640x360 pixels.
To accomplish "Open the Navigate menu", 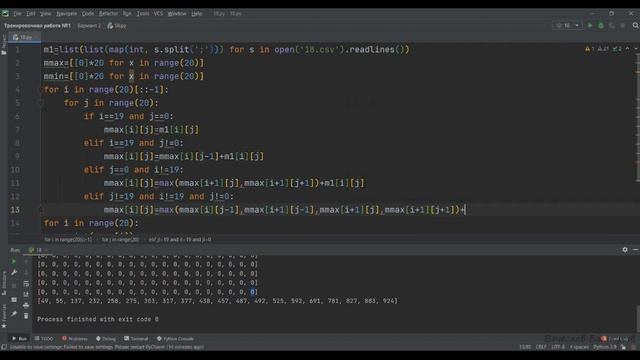I will coord(67,13).
